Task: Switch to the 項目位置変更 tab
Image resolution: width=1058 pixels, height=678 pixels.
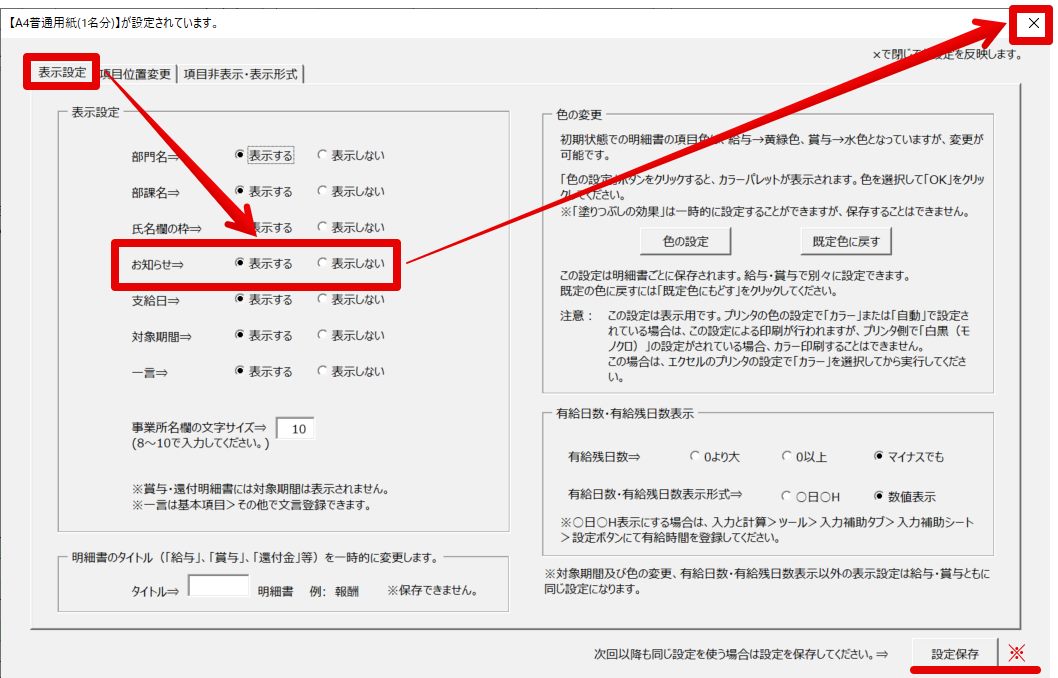Action: tap(136, 74)
